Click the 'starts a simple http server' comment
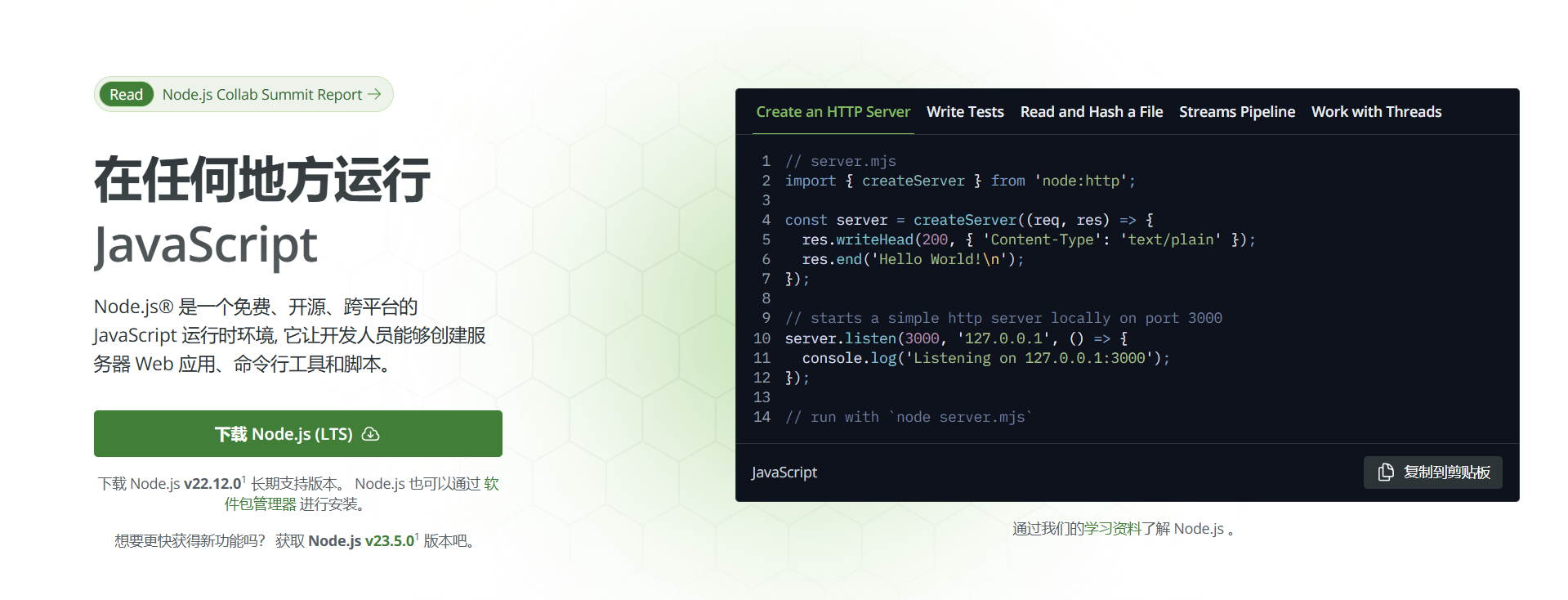 (1003, 318)
